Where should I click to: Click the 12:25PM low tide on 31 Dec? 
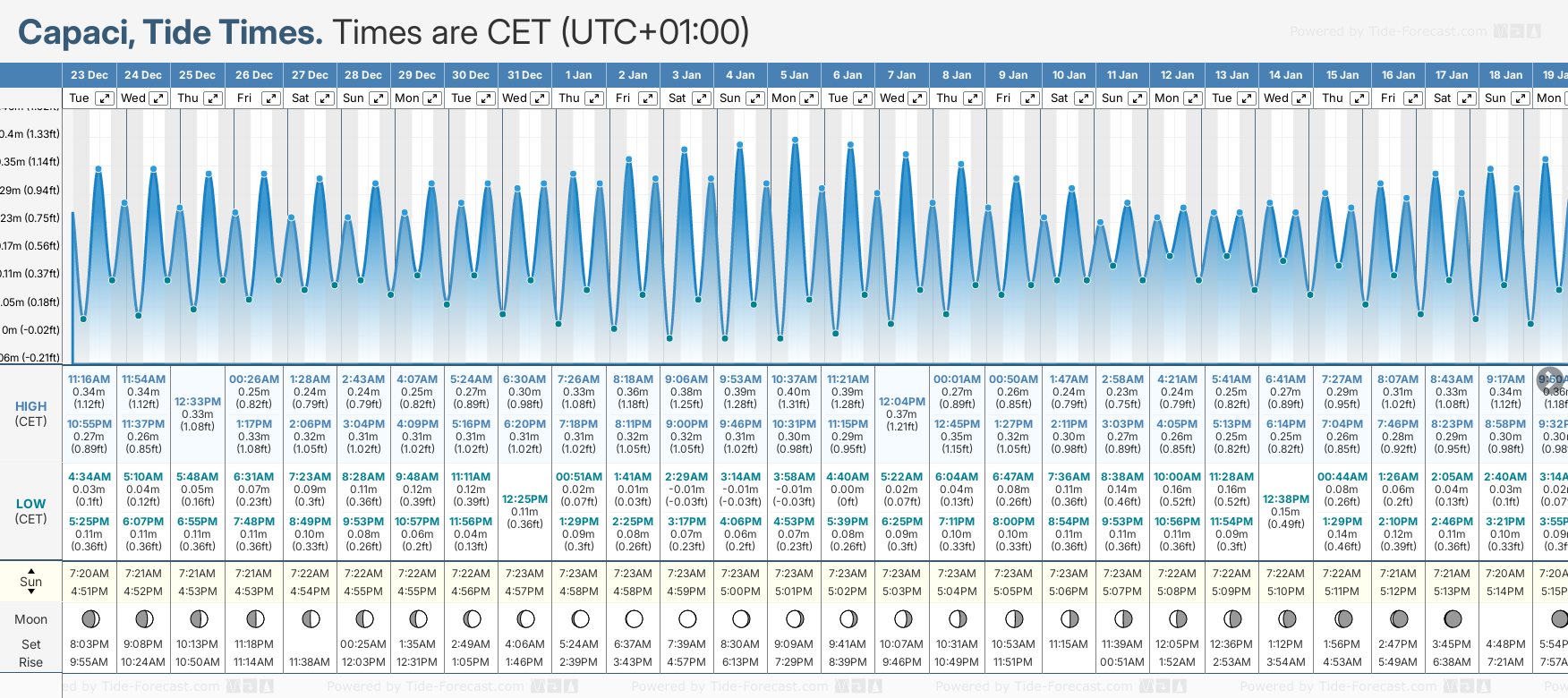[524, 499]
